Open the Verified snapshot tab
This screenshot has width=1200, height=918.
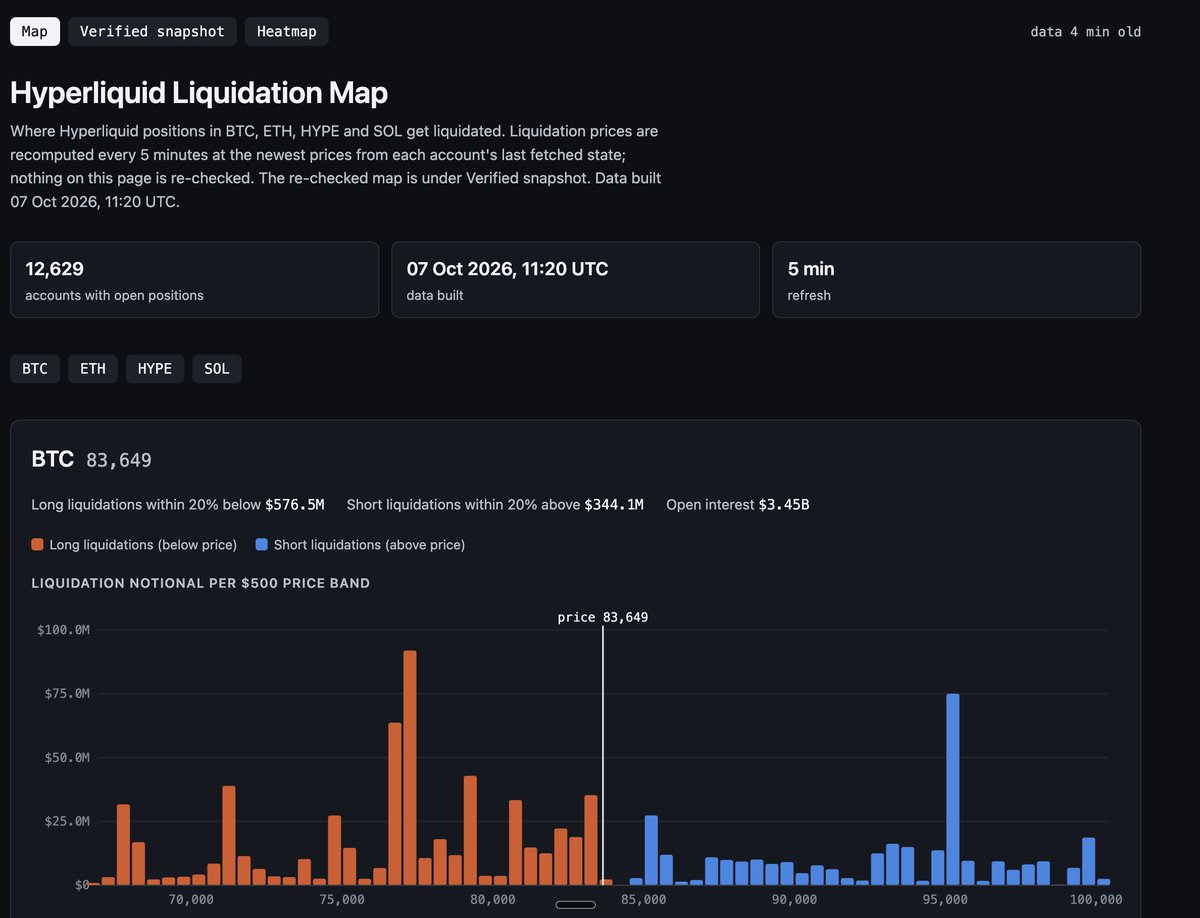click(152, 32)
